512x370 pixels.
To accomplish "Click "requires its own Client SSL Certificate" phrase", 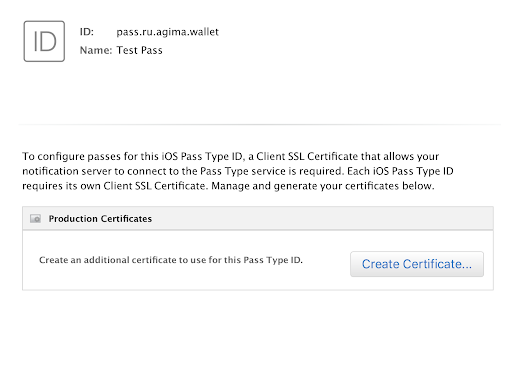I will (x=113, y=186).
